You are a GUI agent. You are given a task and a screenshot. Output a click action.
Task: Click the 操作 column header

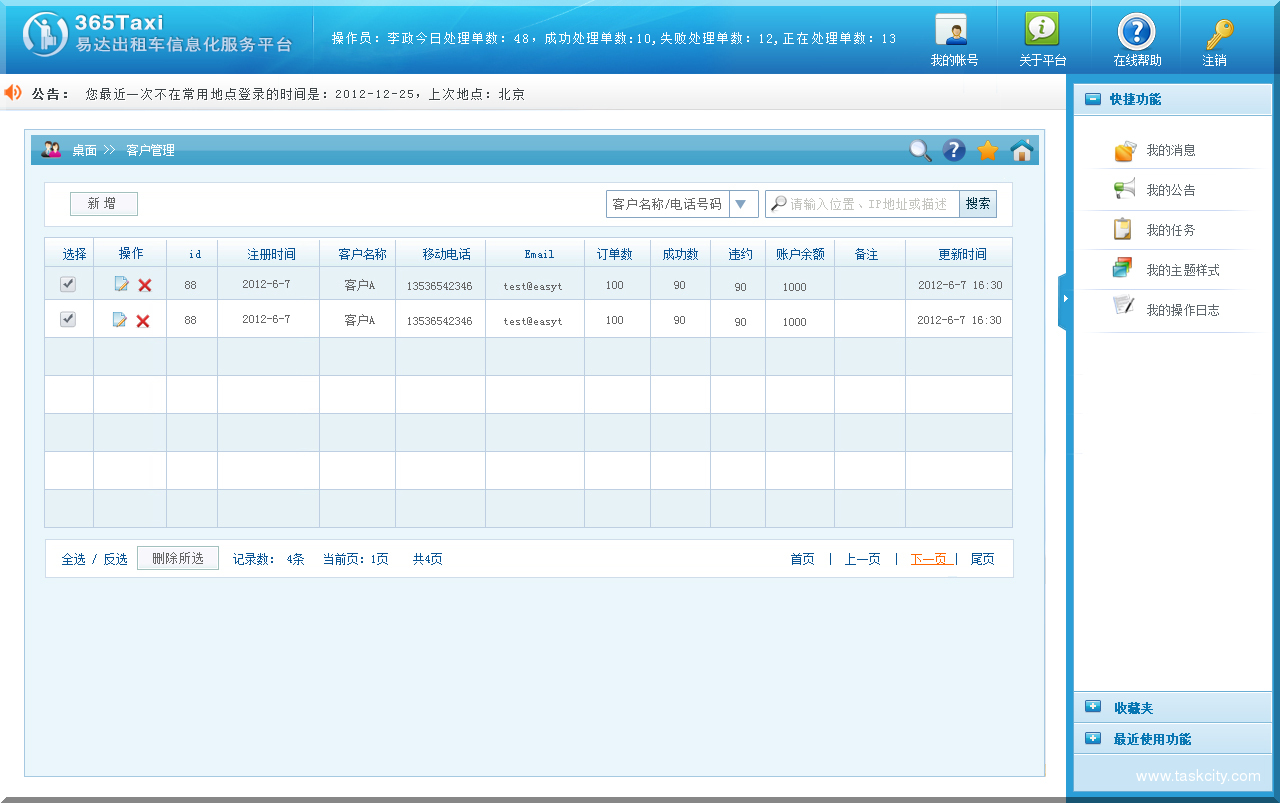pos(131,254)
